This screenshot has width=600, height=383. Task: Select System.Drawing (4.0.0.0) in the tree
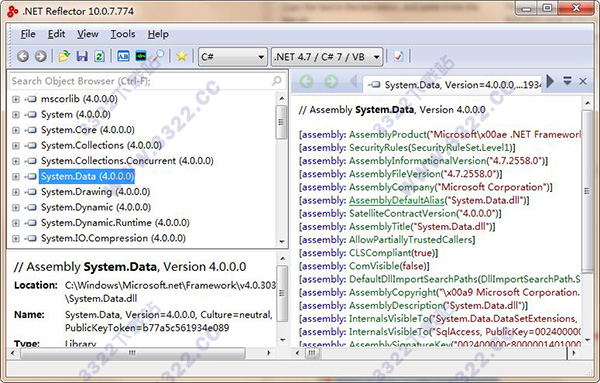(95, 192)
